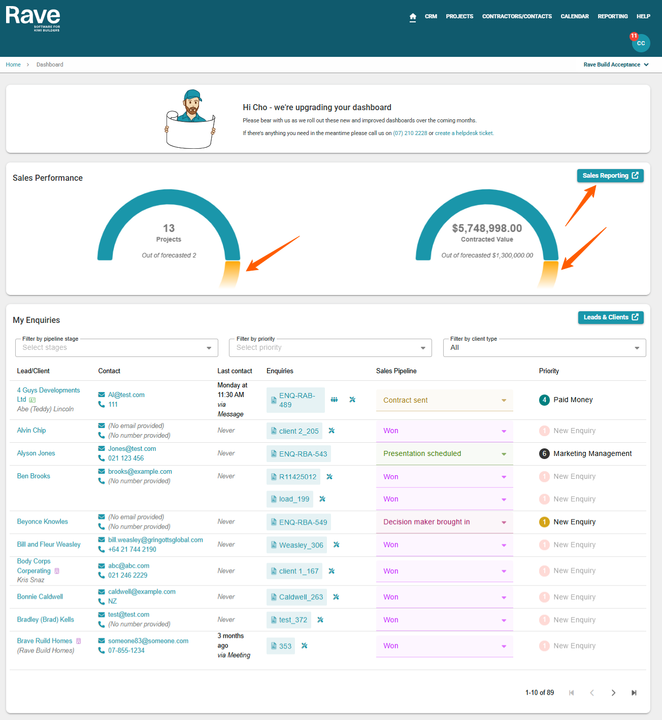The height and width of the screenshot is (720, 662).
Task: Click company icon next to 4 Guys Developments
Action: 32,400
